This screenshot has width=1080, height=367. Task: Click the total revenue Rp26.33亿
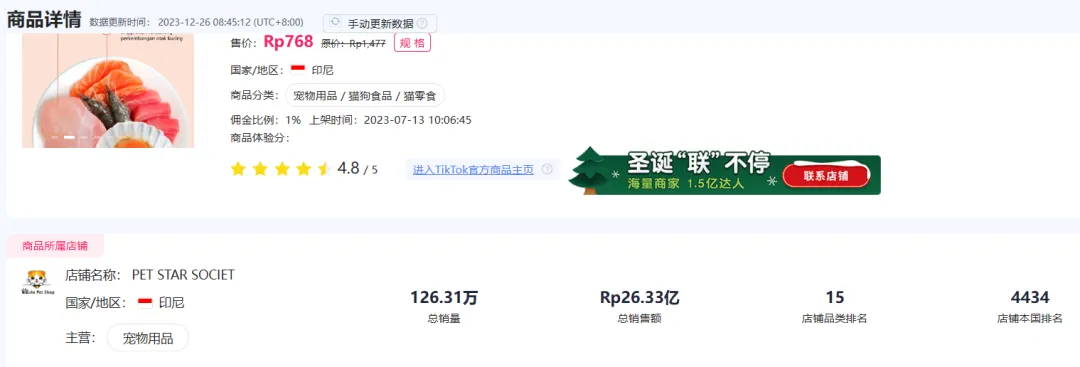(x=640, y=297)
